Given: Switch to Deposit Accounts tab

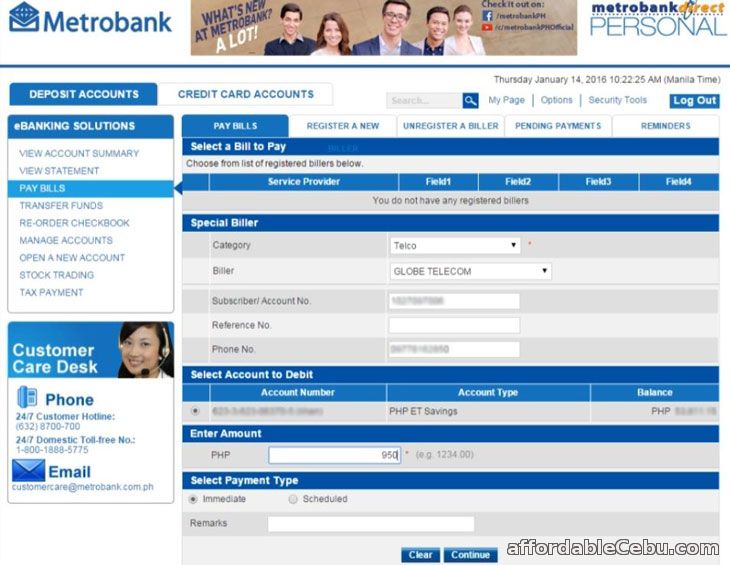Looking at the screenshot, I should coord(83,94).
